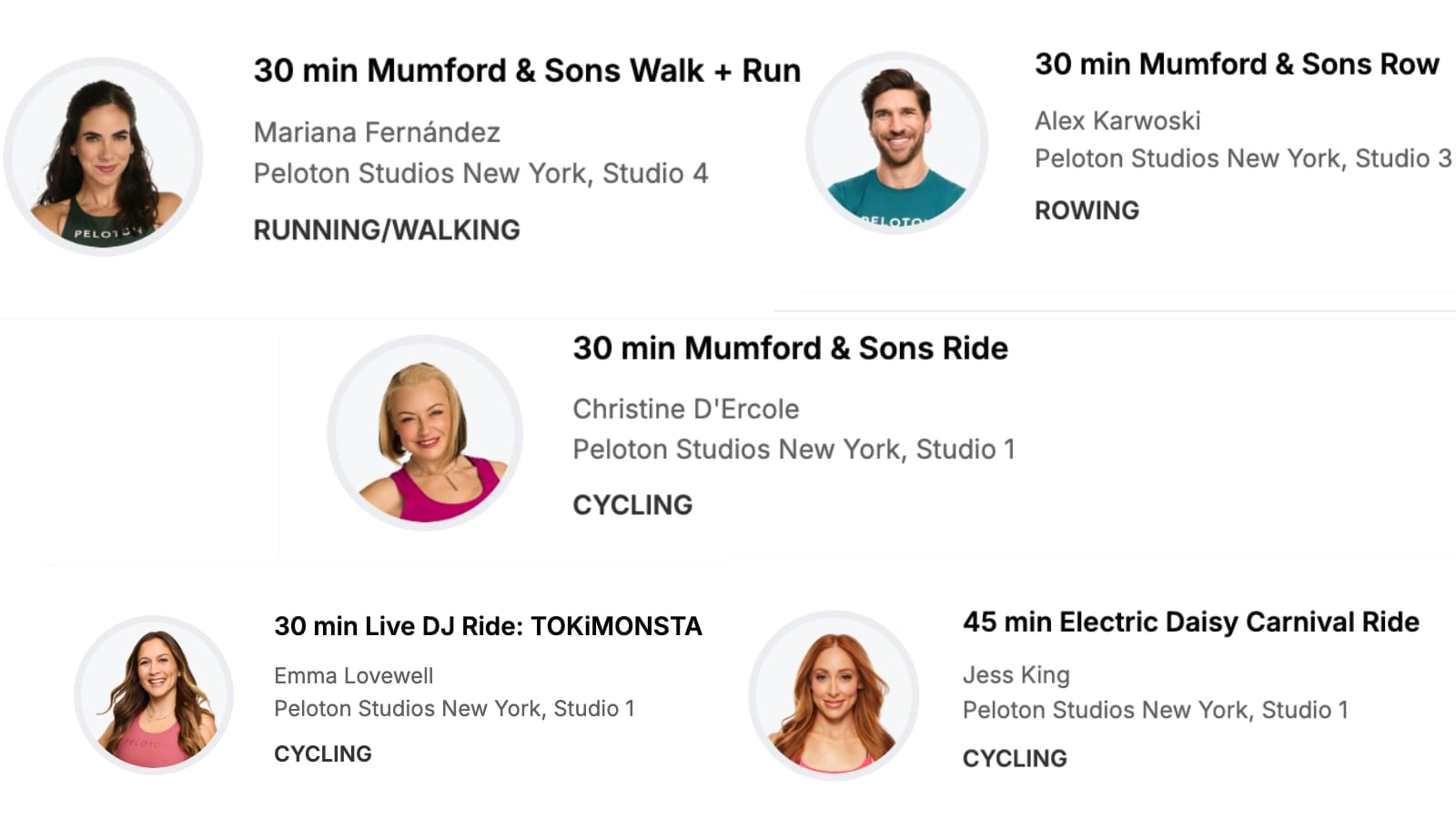Open the 30 min Mumford & Sons Row class
The image size is (1456, 819).
(1236, 65)
